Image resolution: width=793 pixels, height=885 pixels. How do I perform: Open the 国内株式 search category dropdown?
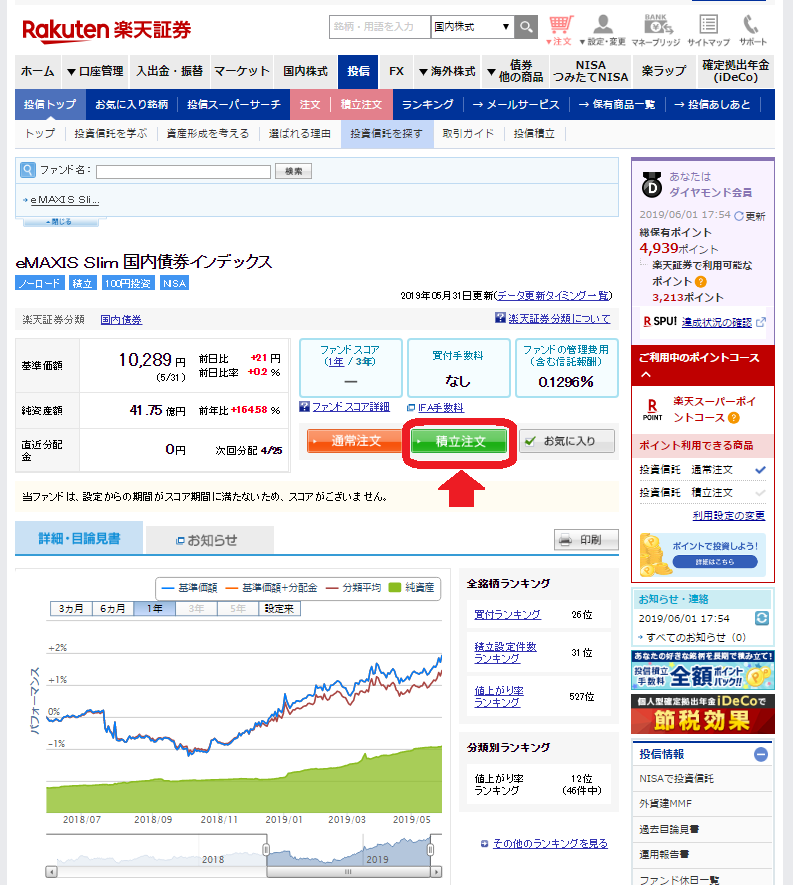[472, 27]
